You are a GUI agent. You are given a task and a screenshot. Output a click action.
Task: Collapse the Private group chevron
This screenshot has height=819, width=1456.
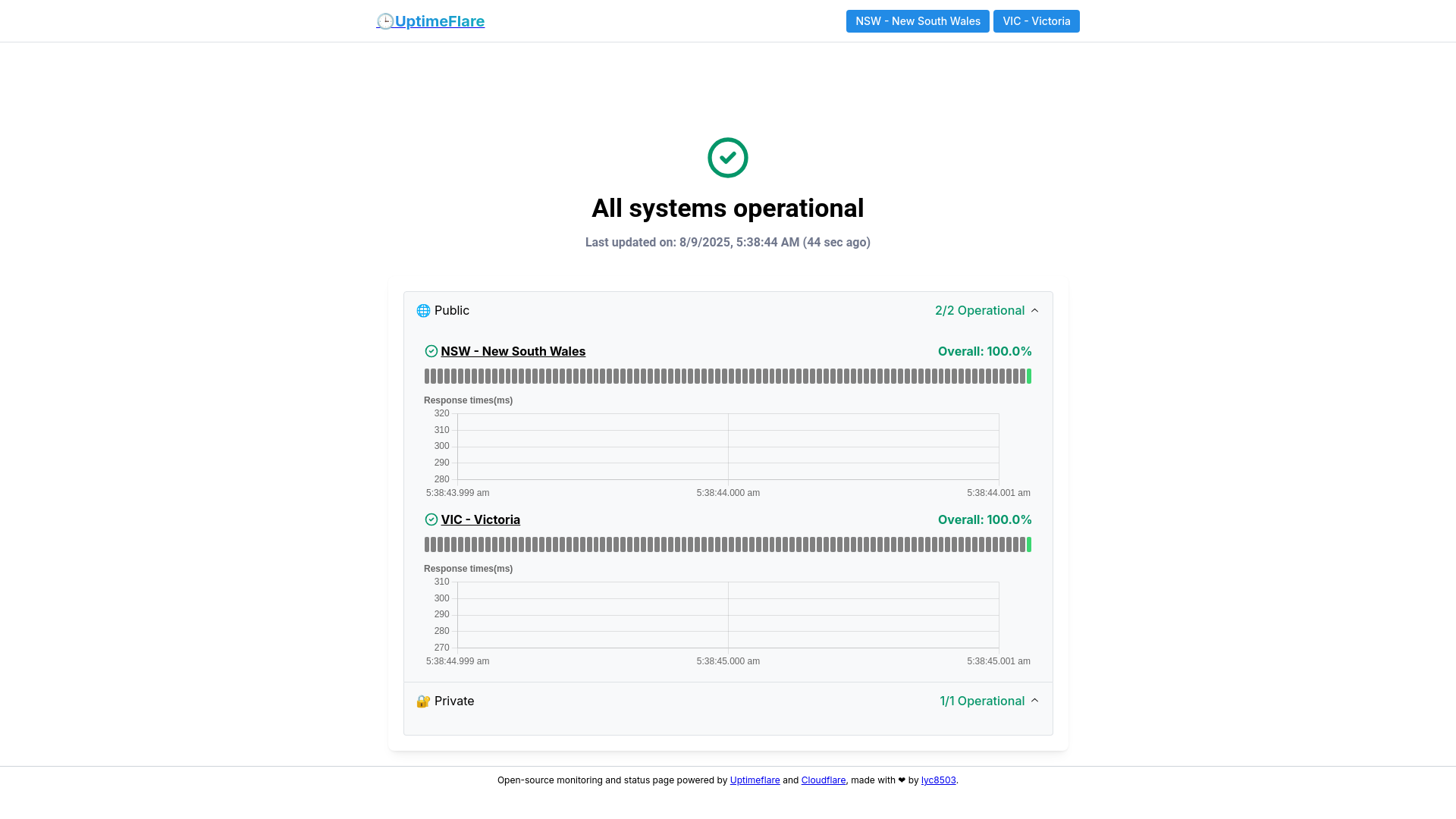tap(1034, 701)
